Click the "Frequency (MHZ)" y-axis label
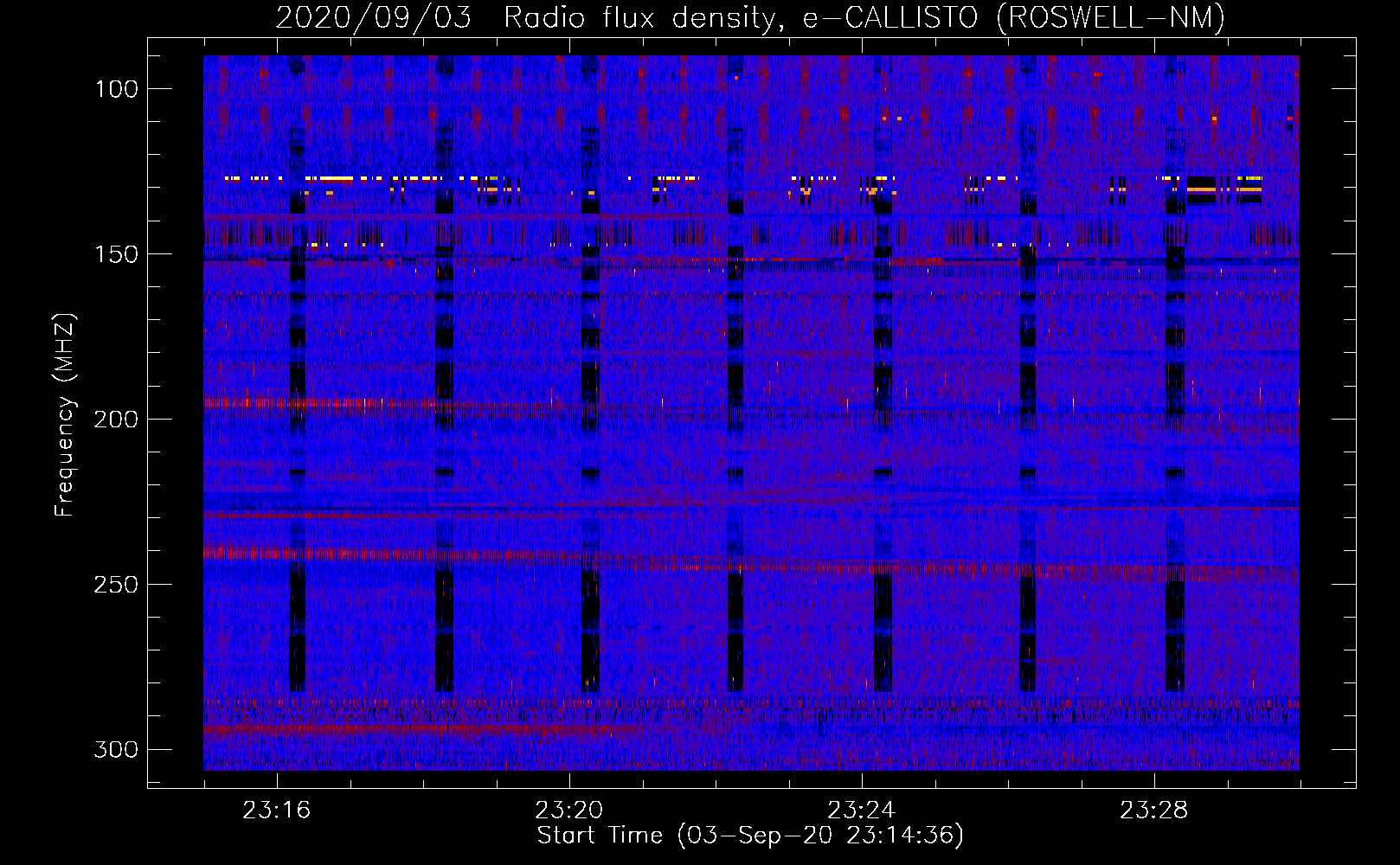1400x865 pixels. [x=65, y=415]
